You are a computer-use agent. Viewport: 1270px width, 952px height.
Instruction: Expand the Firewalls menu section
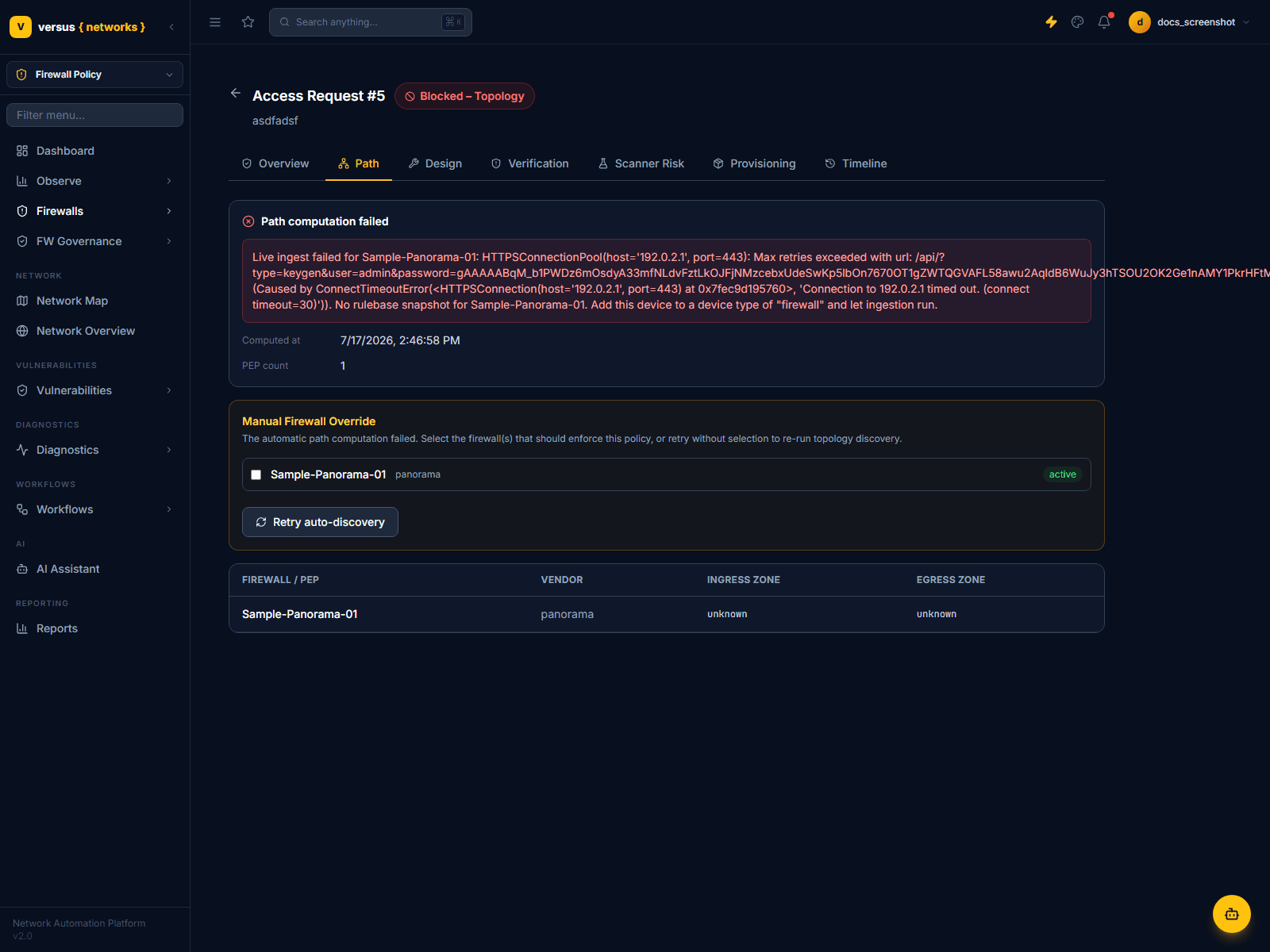click(x=95, y=211)
